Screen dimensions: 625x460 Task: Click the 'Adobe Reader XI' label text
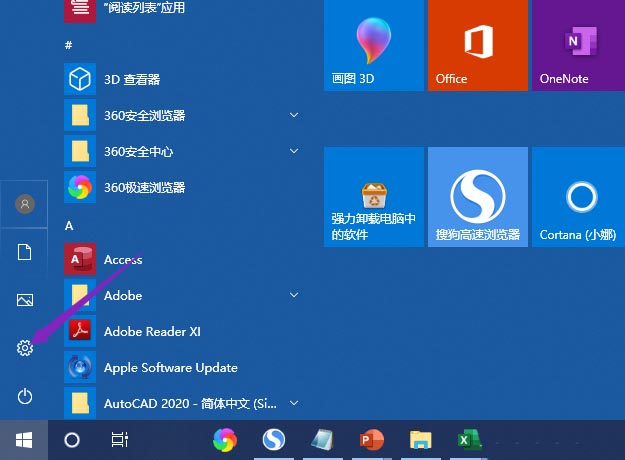[x=152, y=332]
